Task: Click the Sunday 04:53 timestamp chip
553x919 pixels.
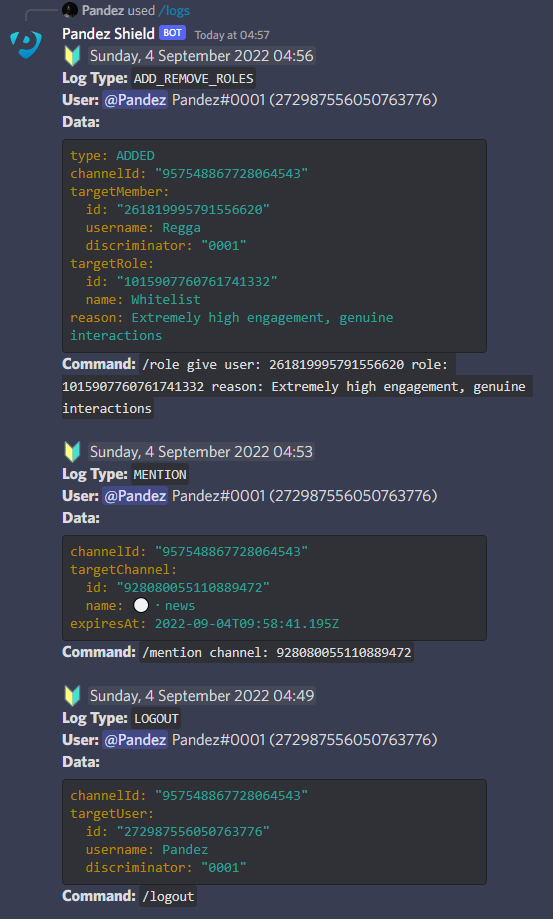Action: point(202,452)
